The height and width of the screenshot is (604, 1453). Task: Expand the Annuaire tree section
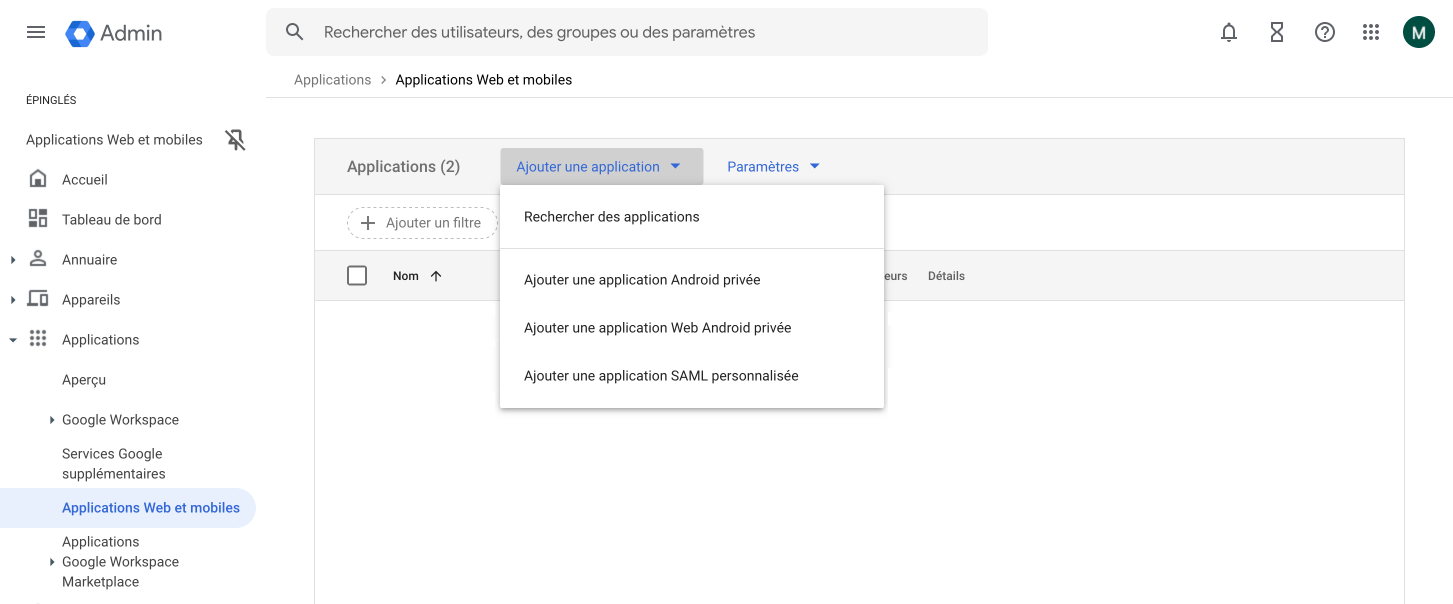tap(13, 260)
